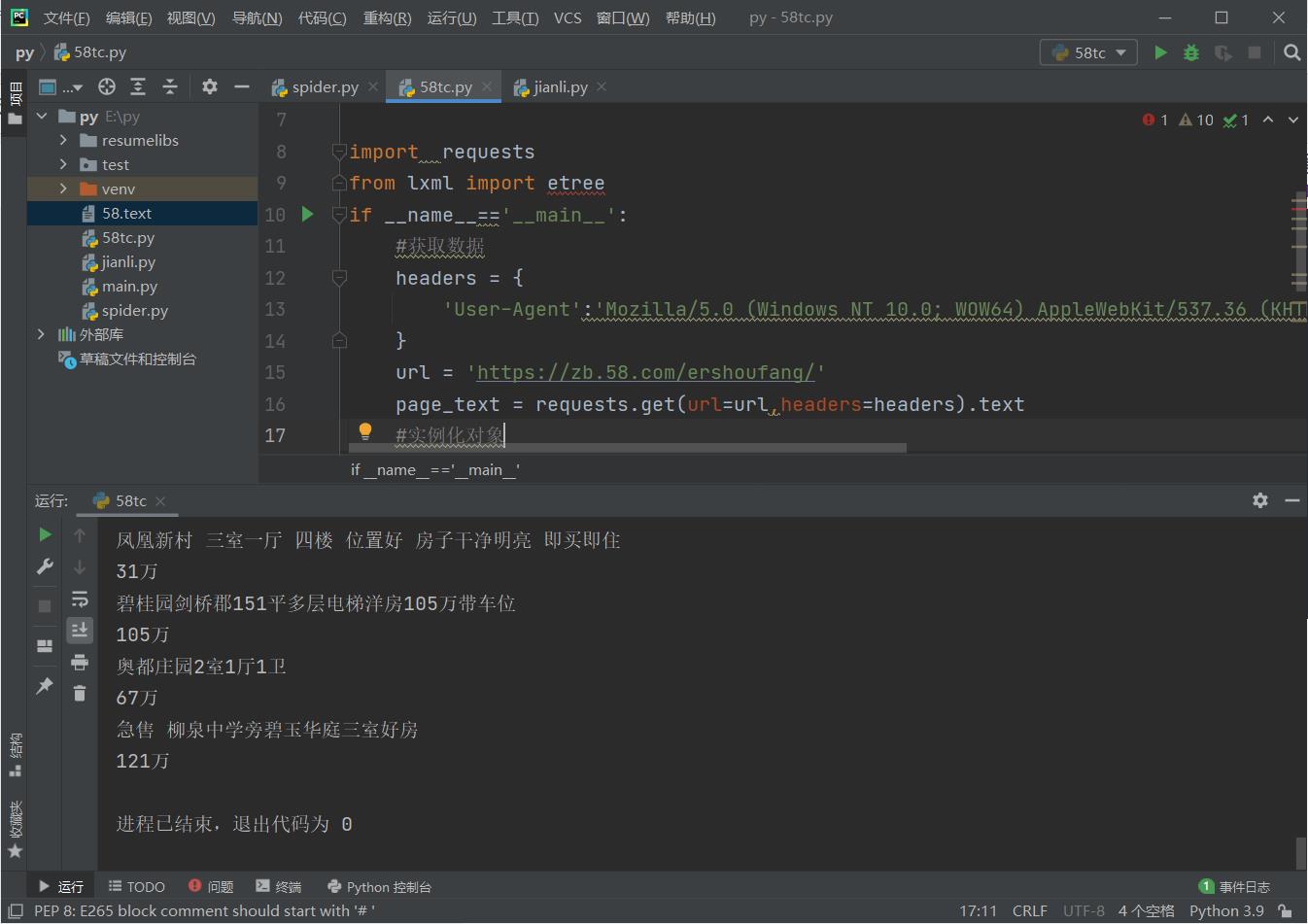
Task: Click the yellow lightbulb intention icon
Action: pos(365,431)
